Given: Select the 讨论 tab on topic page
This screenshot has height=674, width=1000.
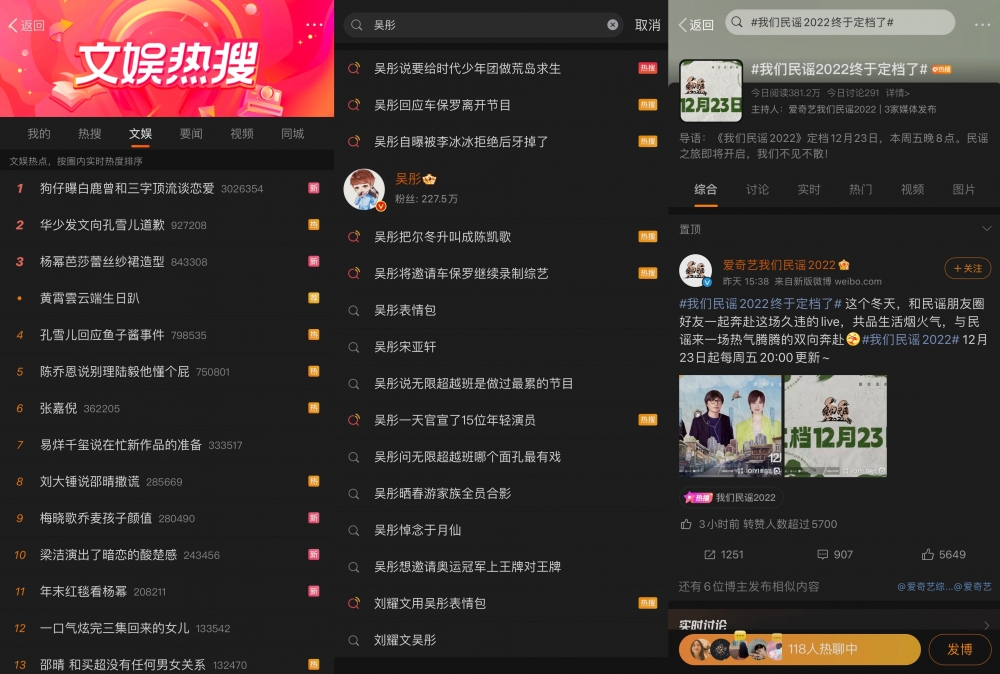Looking at the screenshot, I should (x=757, y=189).
